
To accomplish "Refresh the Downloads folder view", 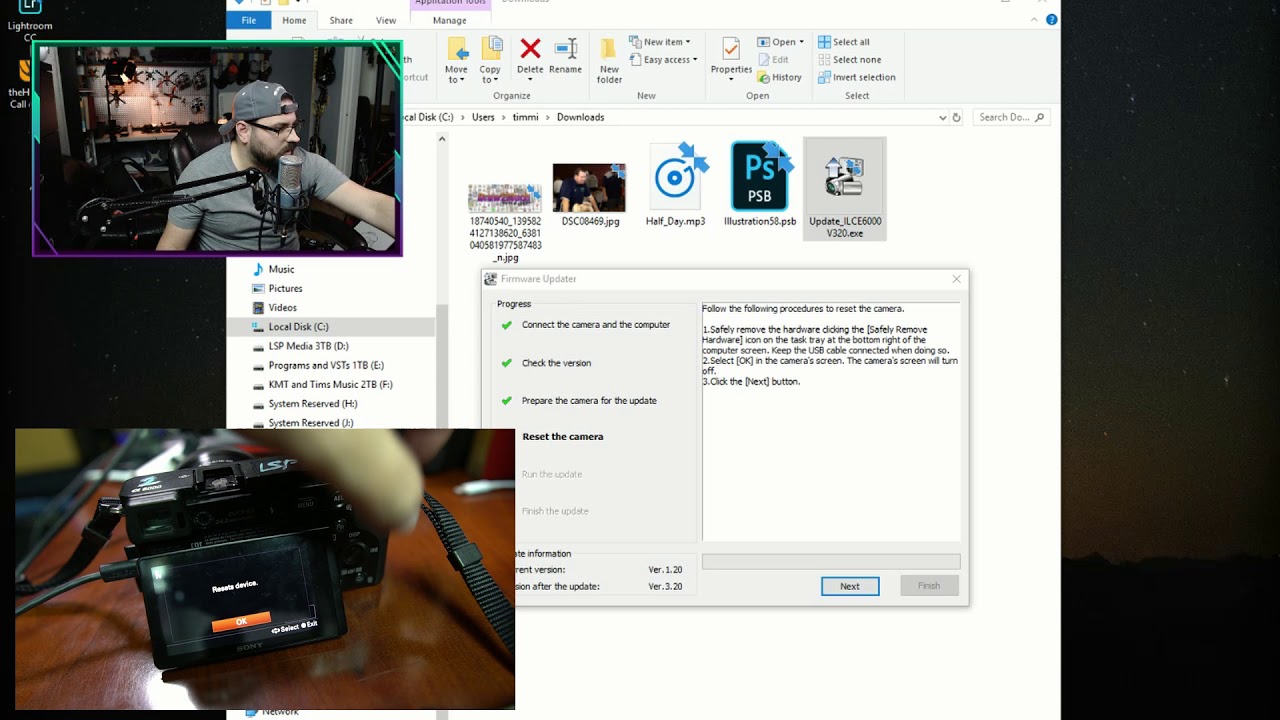I will click(956, 117).
